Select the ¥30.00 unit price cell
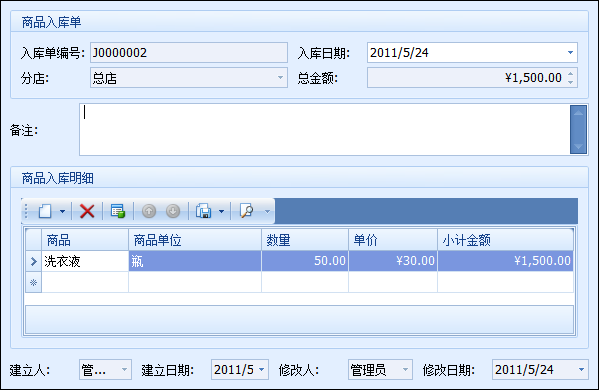 point(393,261)
